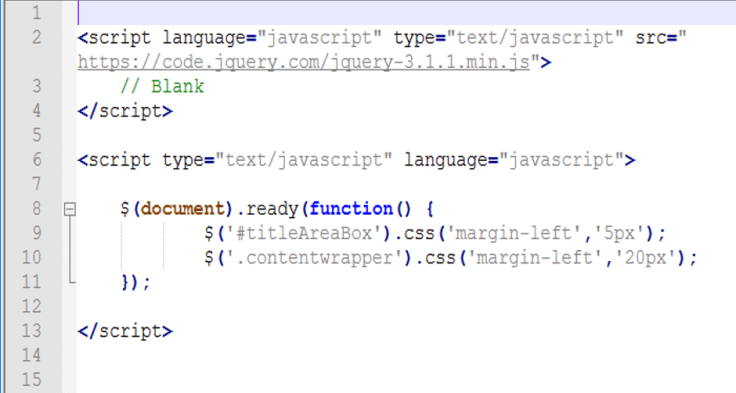The width and height of the screenshot is (736, 393).
Task: Click line number 3 in margin
Action: click(x=37, y=86)
